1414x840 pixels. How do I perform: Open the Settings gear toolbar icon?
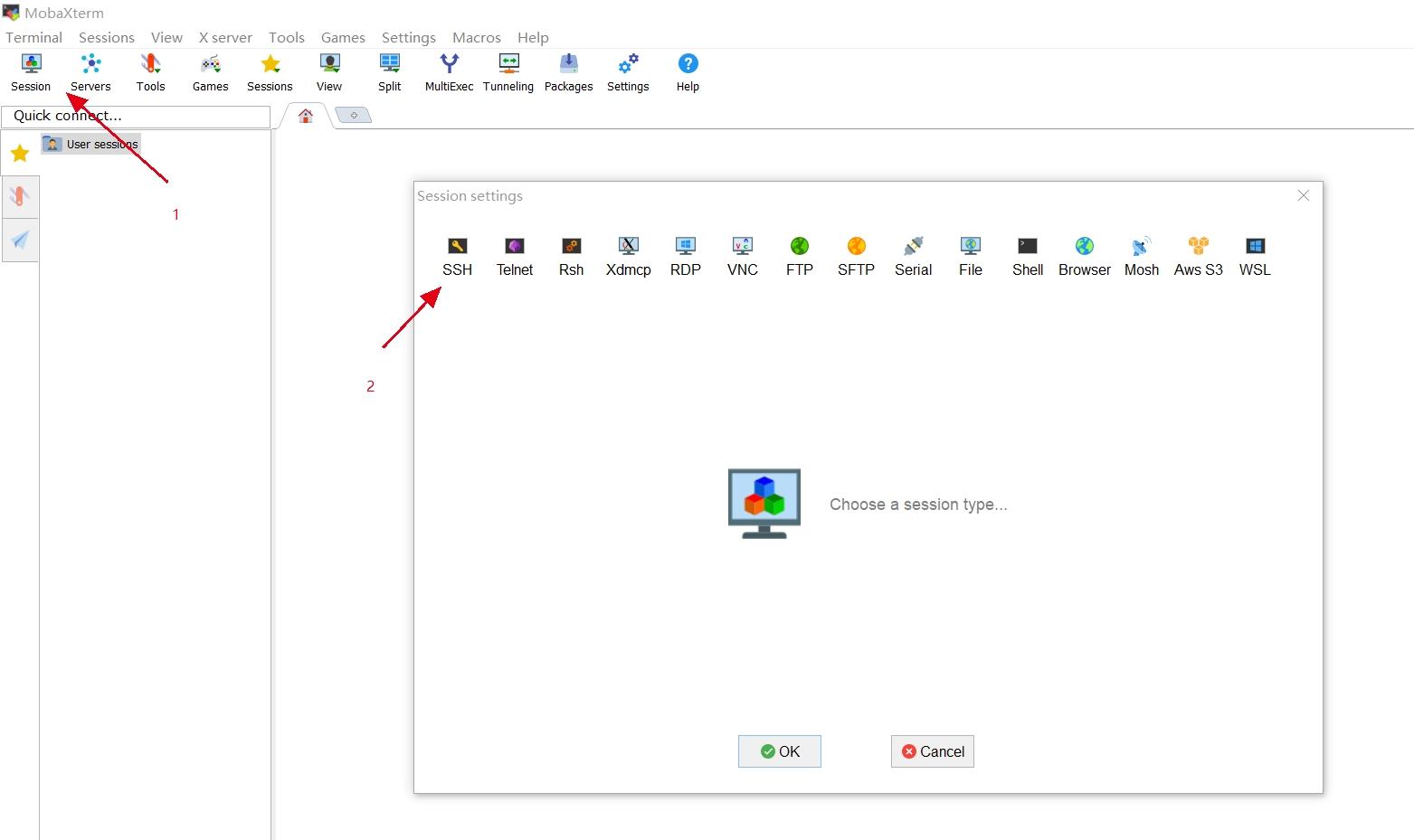628,73
